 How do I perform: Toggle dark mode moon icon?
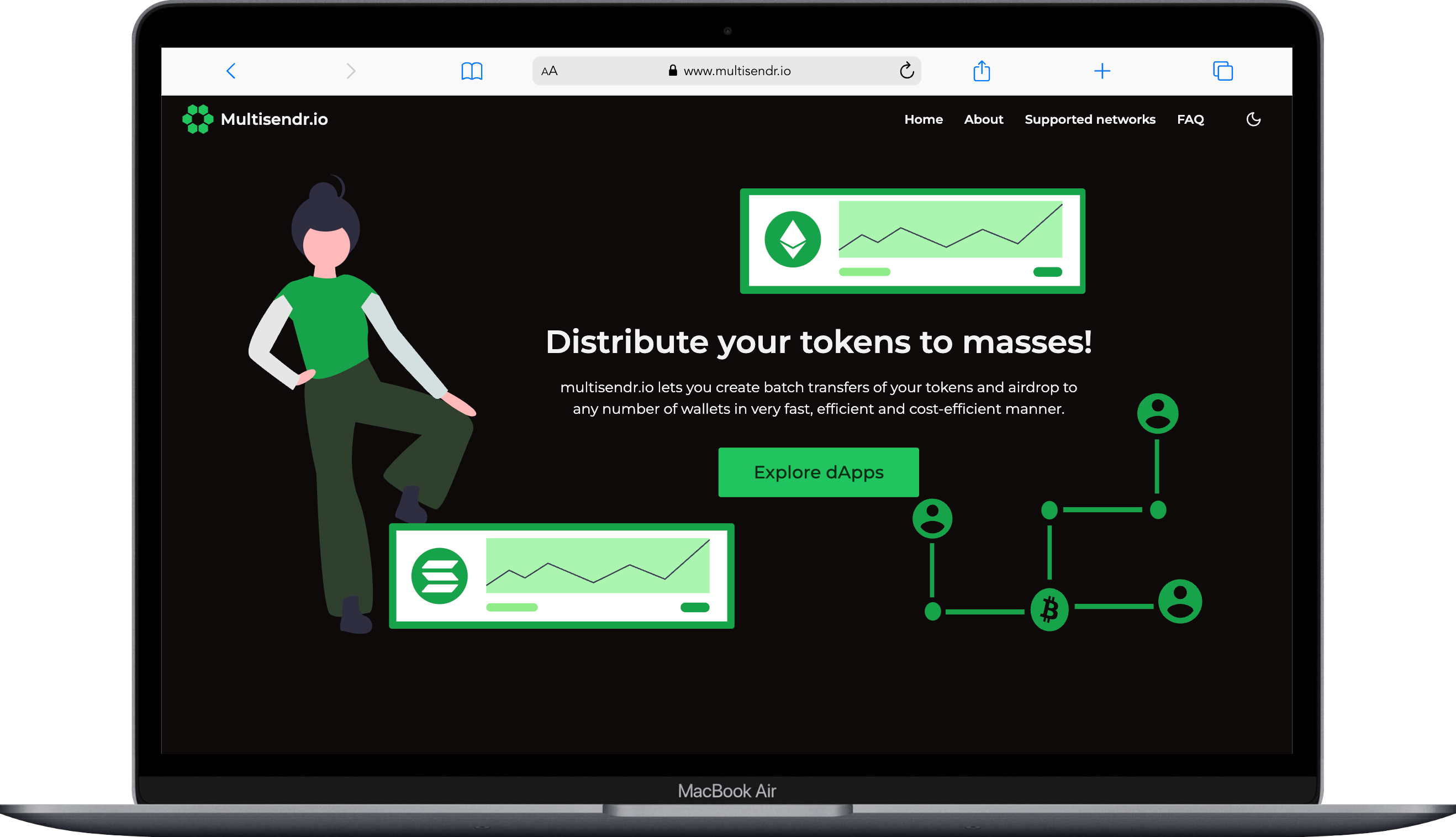point(1253,119)
